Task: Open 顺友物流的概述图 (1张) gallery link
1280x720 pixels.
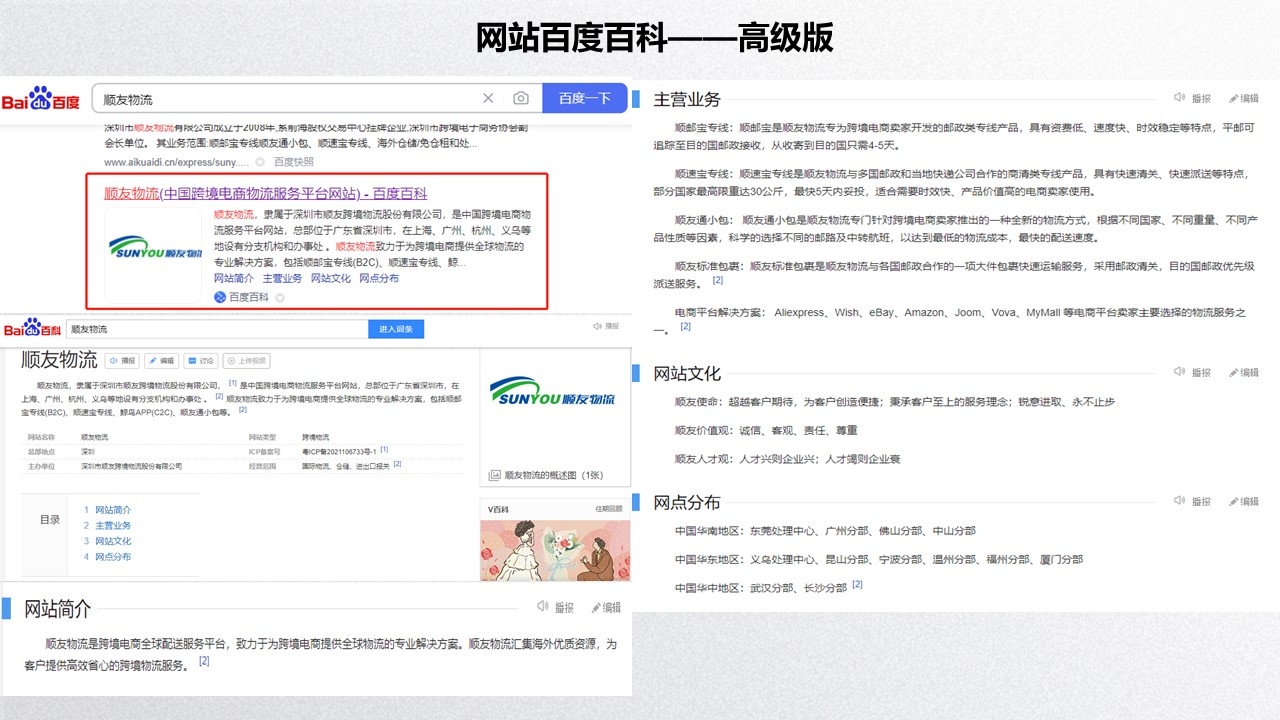Action: 554,475
